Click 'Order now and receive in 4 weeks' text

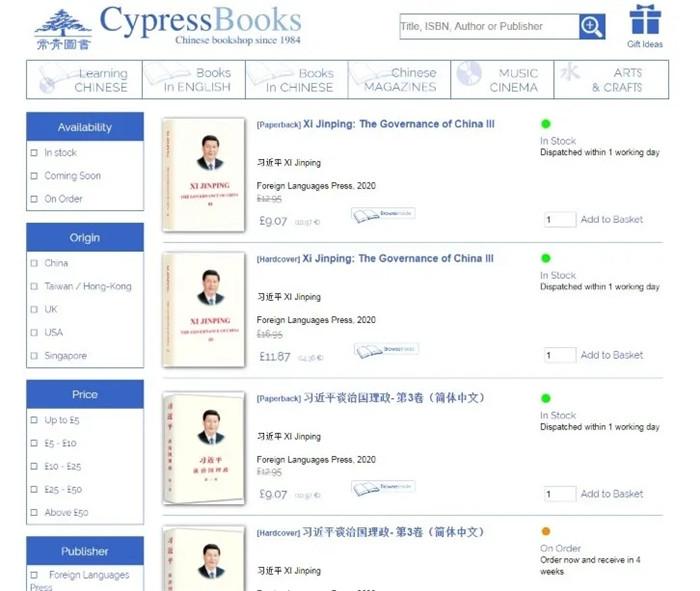click(590, 566)
